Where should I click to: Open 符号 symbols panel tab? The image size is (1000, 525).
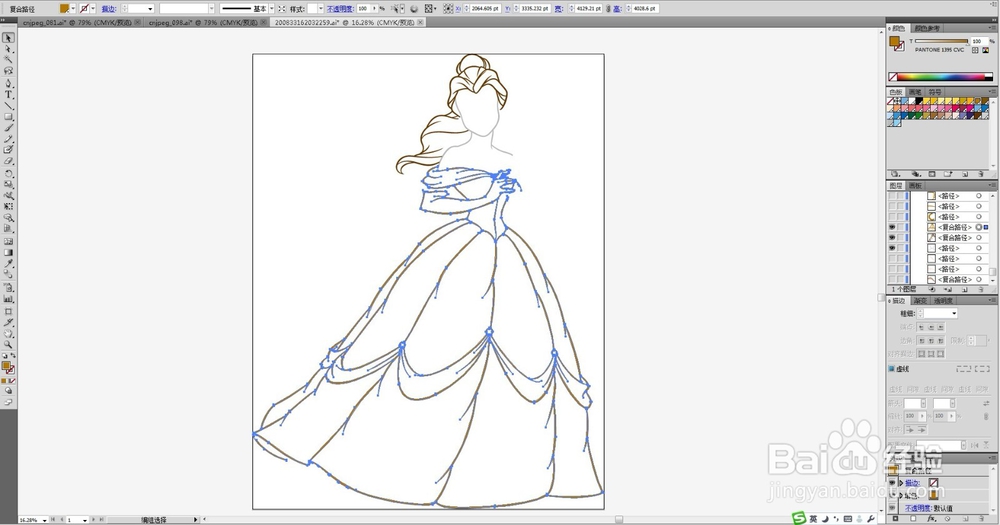[x=934, y=92]
